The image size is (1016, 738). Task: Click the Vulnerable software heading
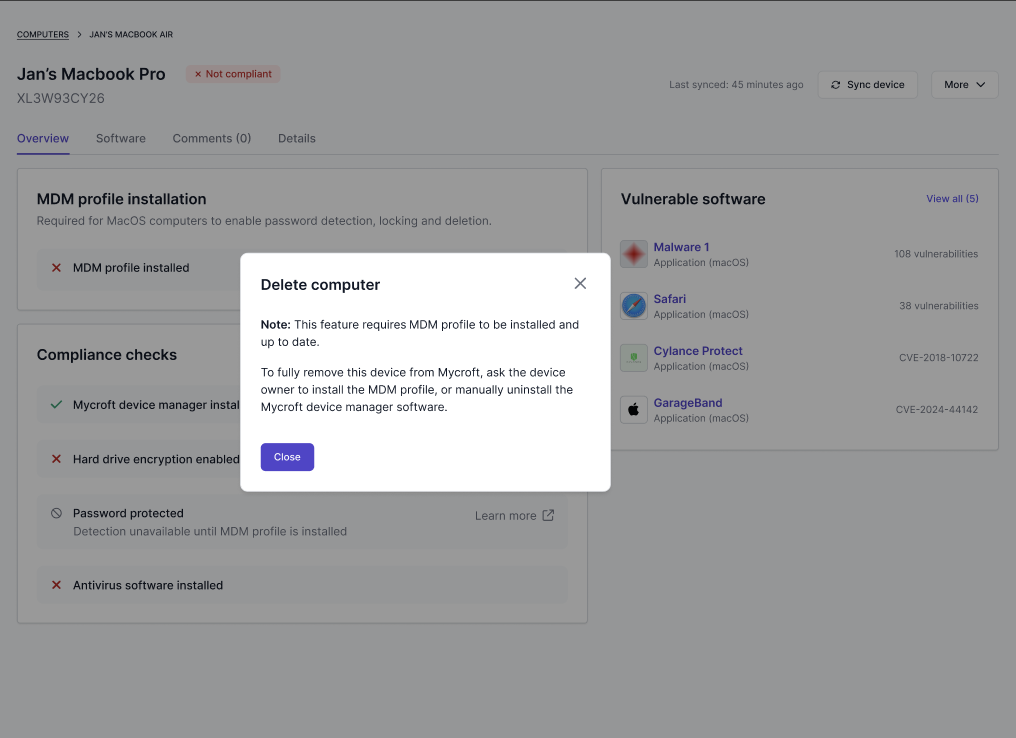[693, 199]
